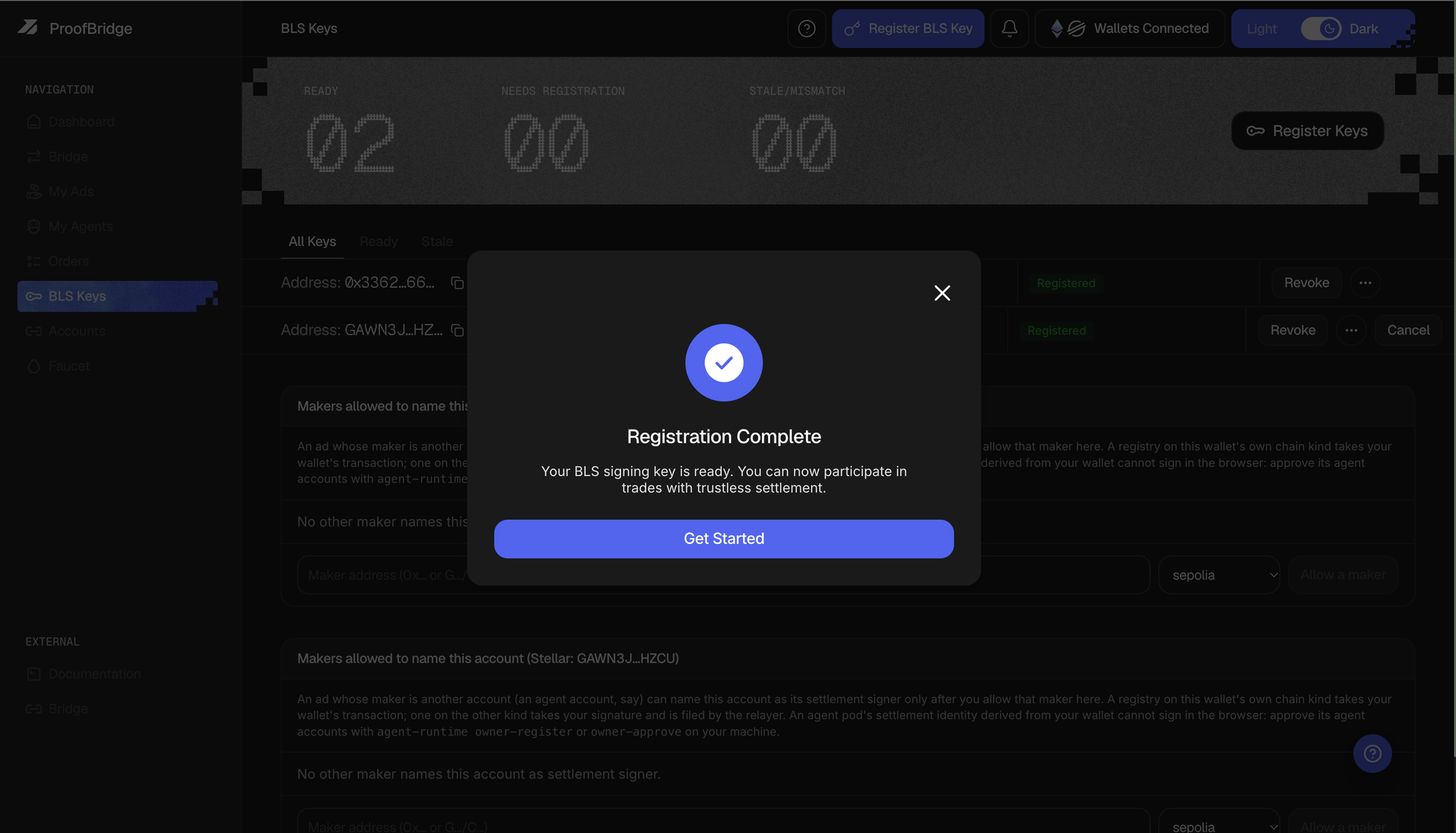Revoke the 0x3362 key

pyautogui.click(x=1307, y=283)
